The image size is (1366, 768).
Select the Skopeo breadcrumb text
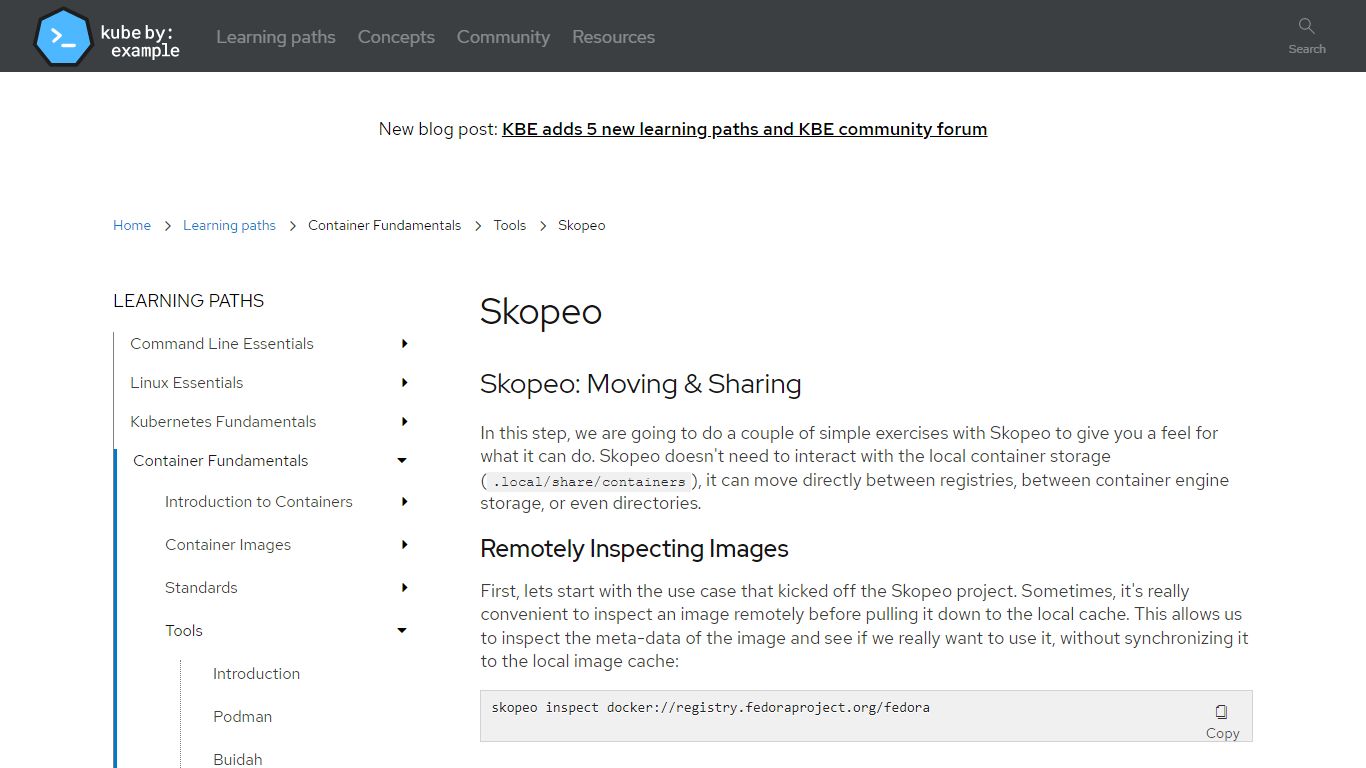[581, 225]
